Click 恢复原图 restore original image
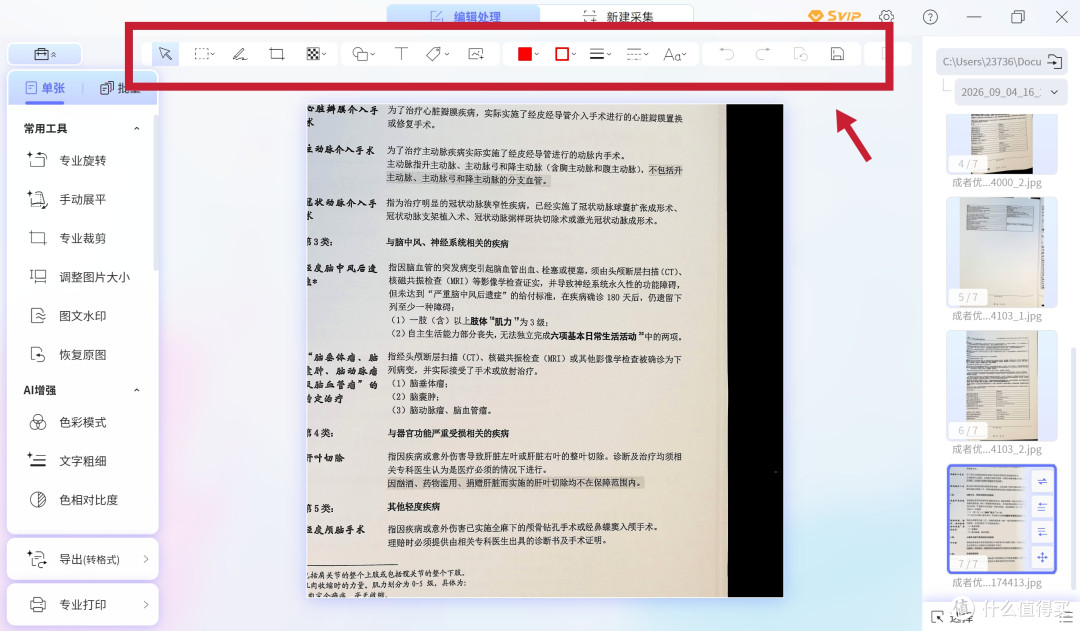 pyautogui.click(x=66, y=355)
